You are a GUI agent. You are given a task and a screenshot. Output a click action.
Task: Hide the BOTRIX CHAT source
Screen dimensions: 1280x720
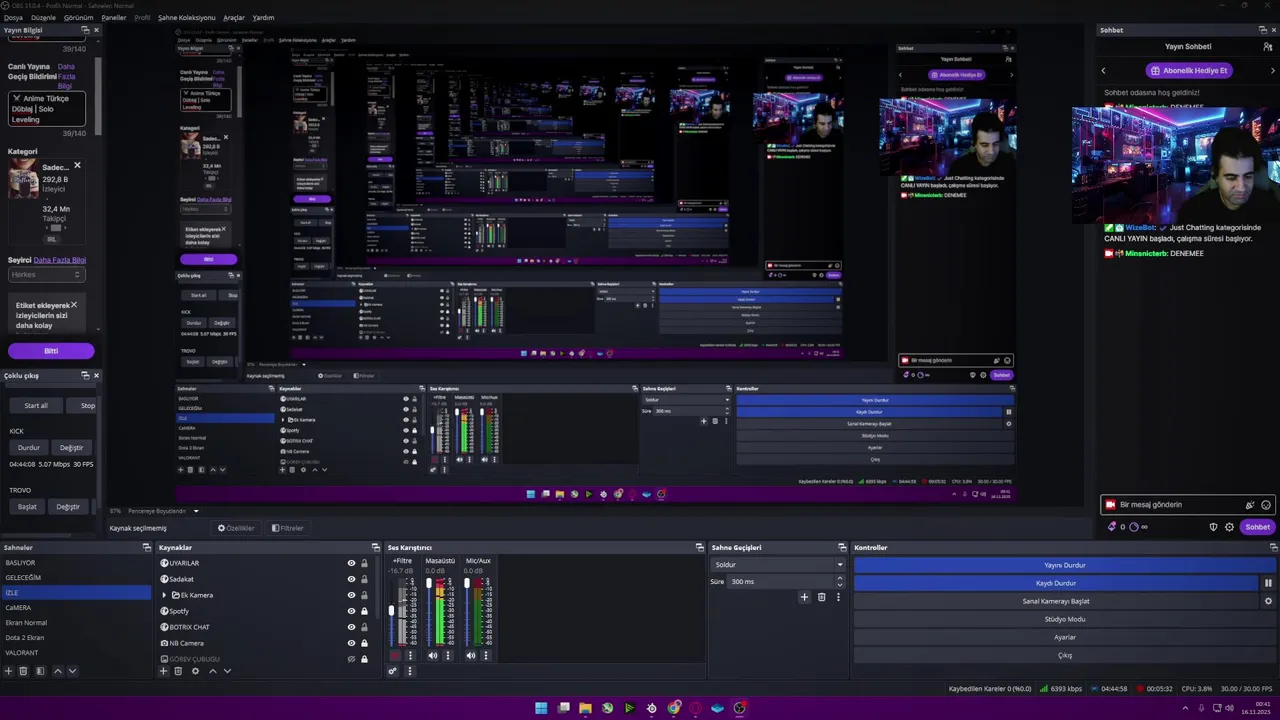pos(351,627)
